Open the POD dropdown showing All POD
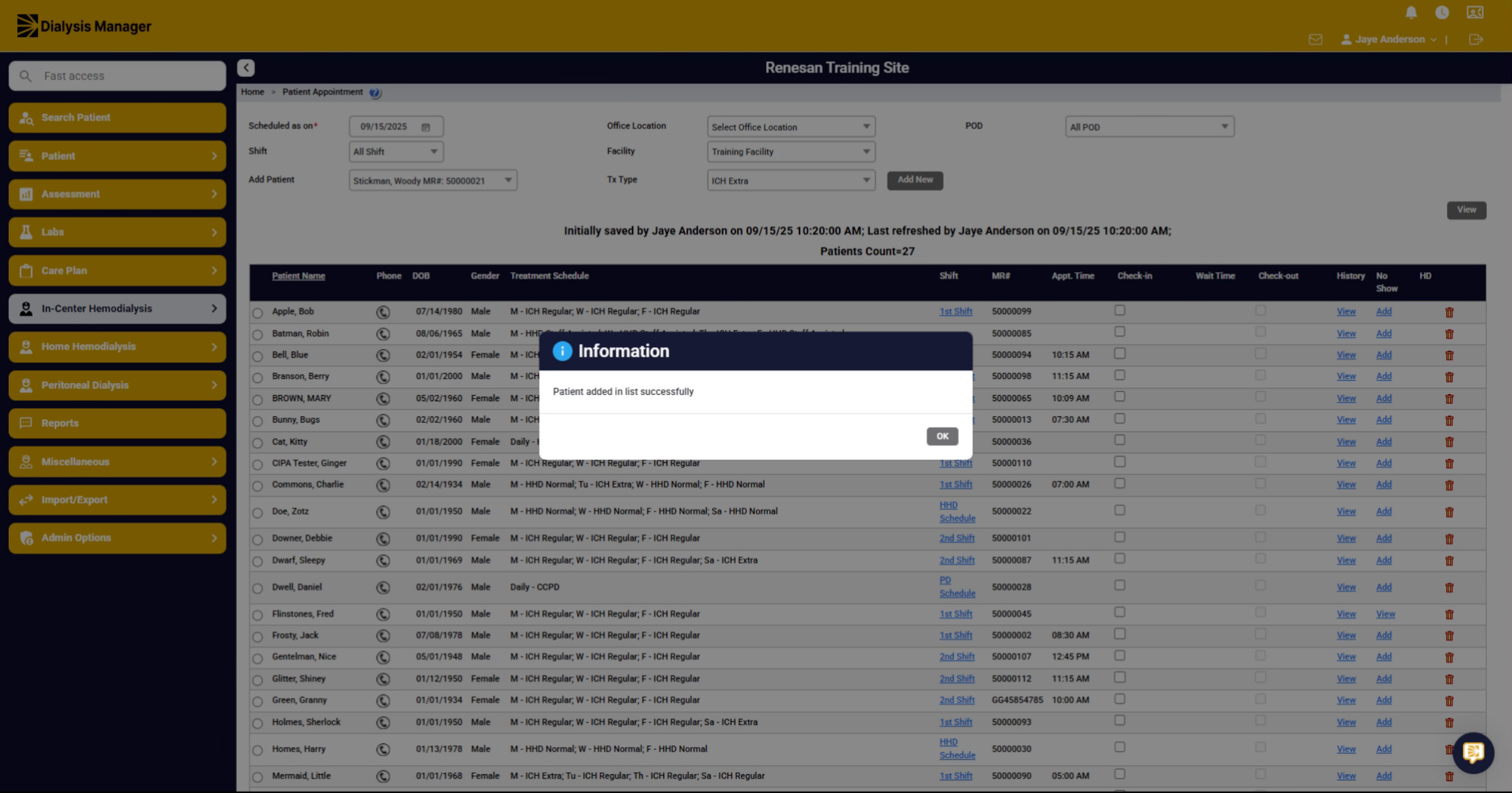Viewport: 1512px width, 793px height. click(1149, 127)
